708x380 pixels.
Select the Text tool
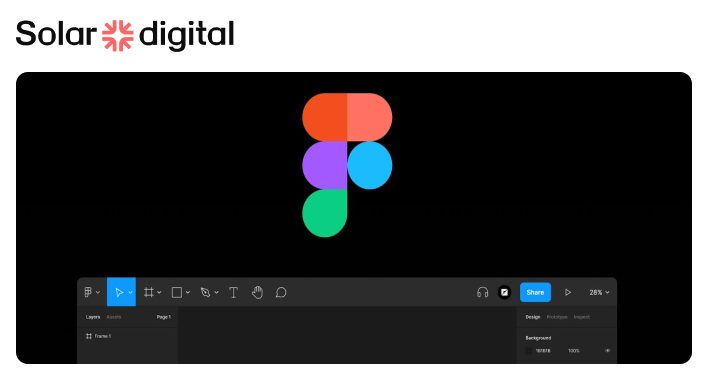coord(233,292)
